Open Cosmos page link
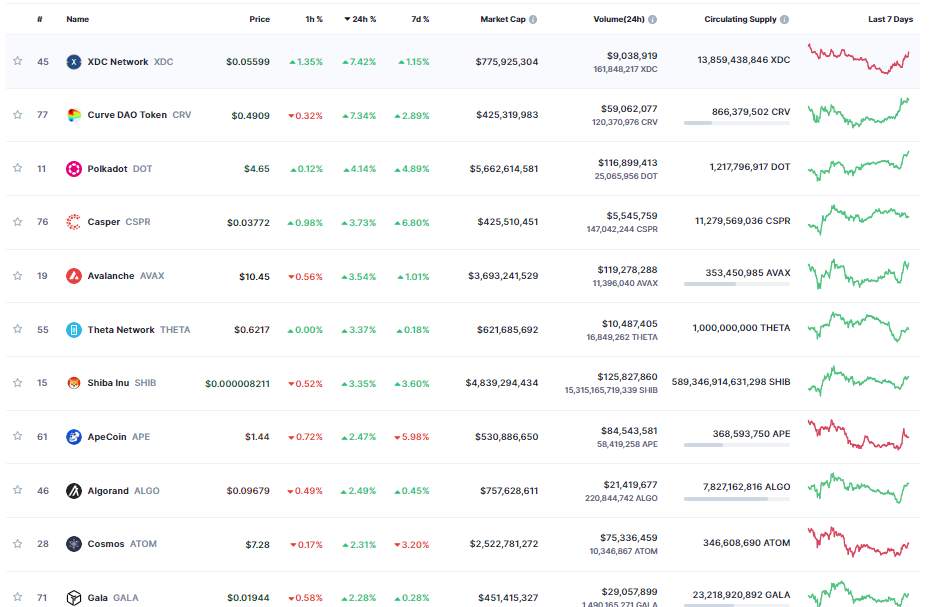934x607 pixels. coord(122,544)
